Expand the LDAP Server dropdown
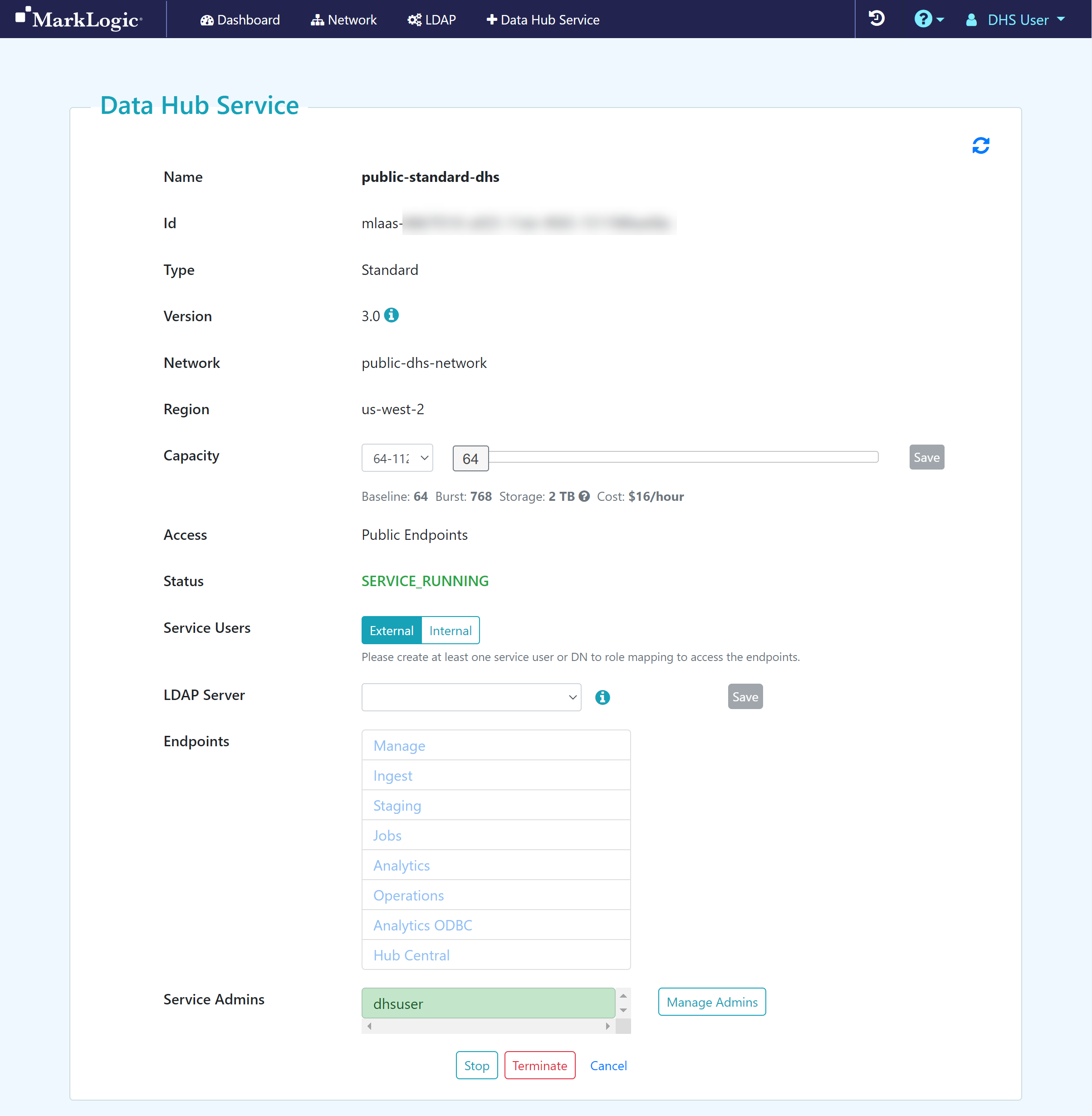 point(471,697)
